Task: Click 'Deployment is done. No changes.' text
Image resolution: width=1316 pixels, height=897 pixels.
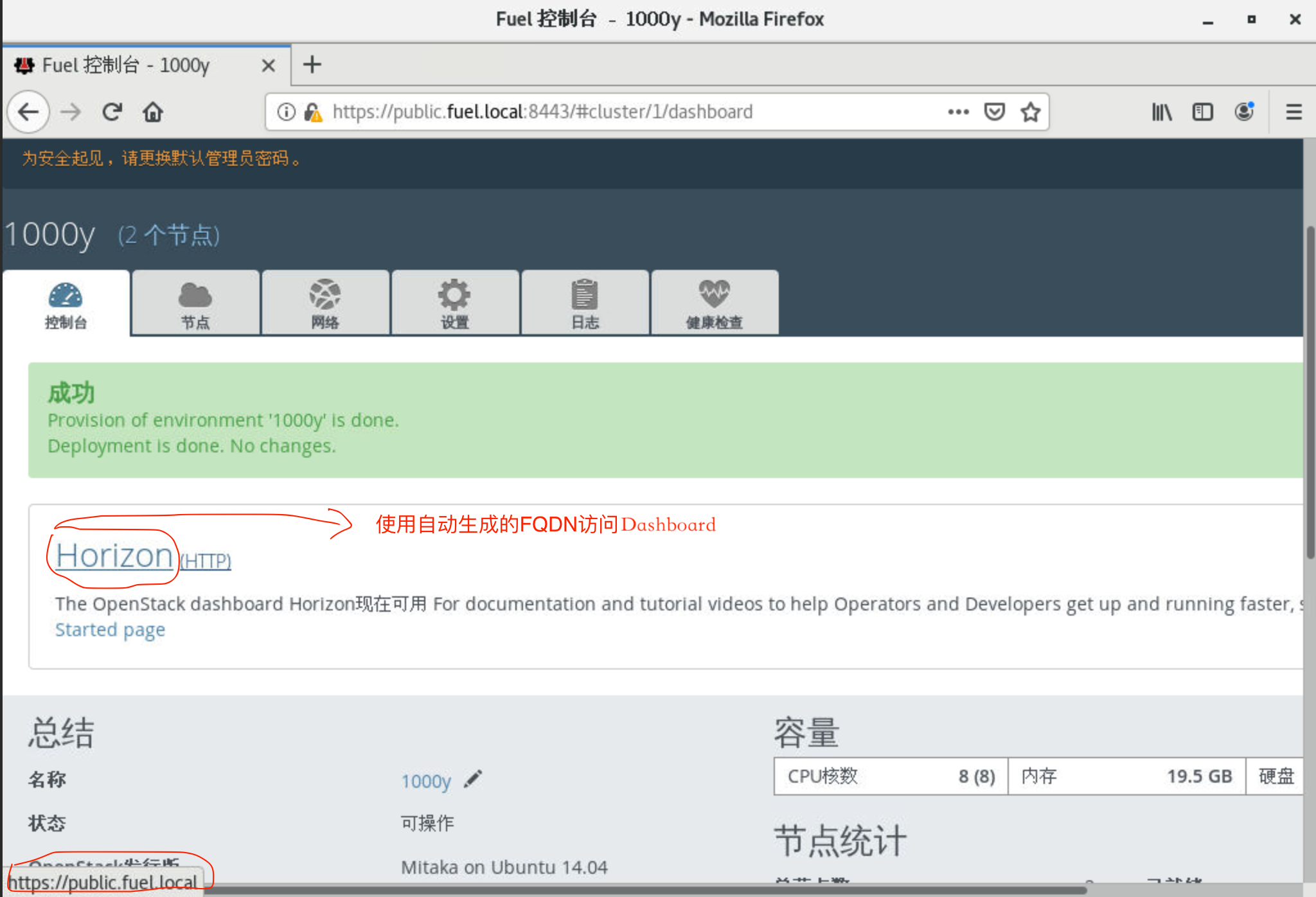Action: click(x=191, y=446)
